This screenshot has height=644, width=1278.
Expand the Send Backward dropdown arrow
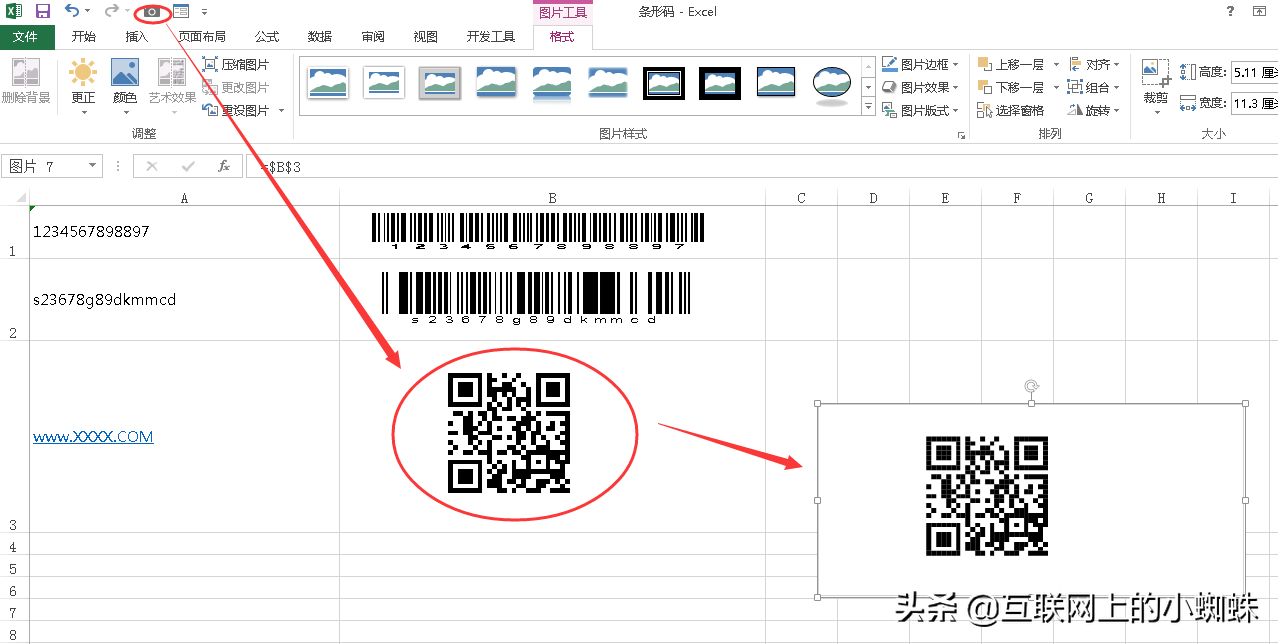(1055, 87)
